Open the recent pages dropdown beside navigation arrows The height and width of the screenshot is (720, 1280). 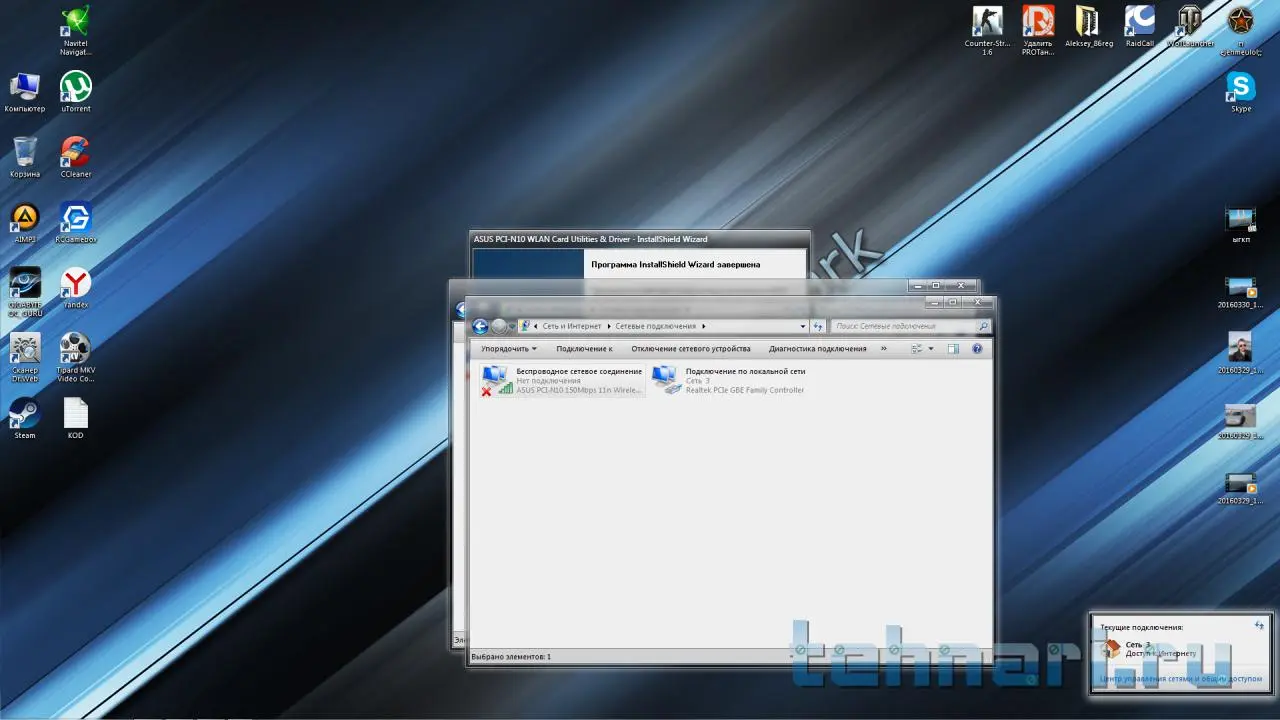pyautogui.click(x=513, y=326)
